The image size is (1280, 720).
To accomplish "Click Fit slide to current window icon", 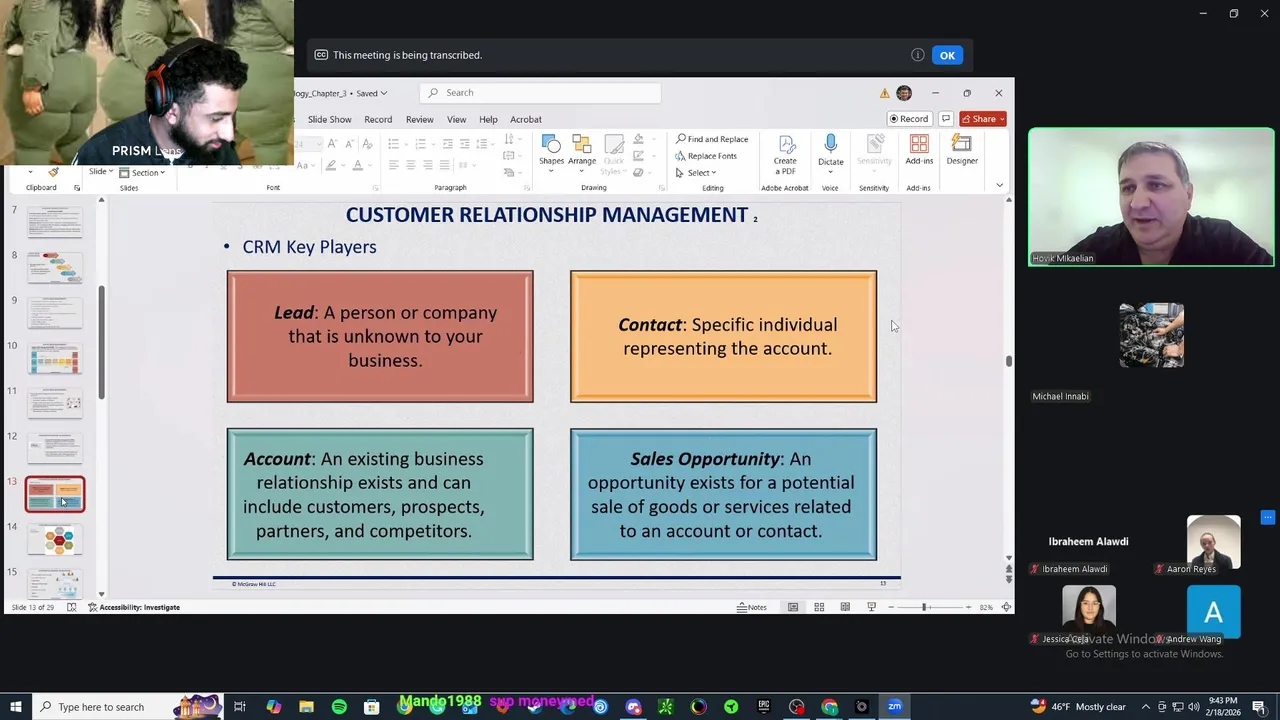I will point(1006,607).
